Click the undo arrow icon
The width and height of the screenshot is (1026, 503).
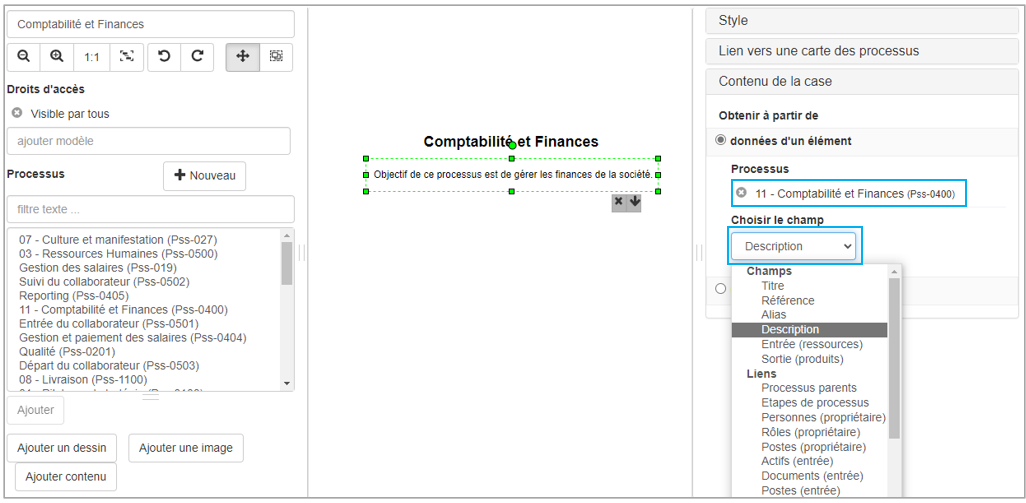pos(164,57)
